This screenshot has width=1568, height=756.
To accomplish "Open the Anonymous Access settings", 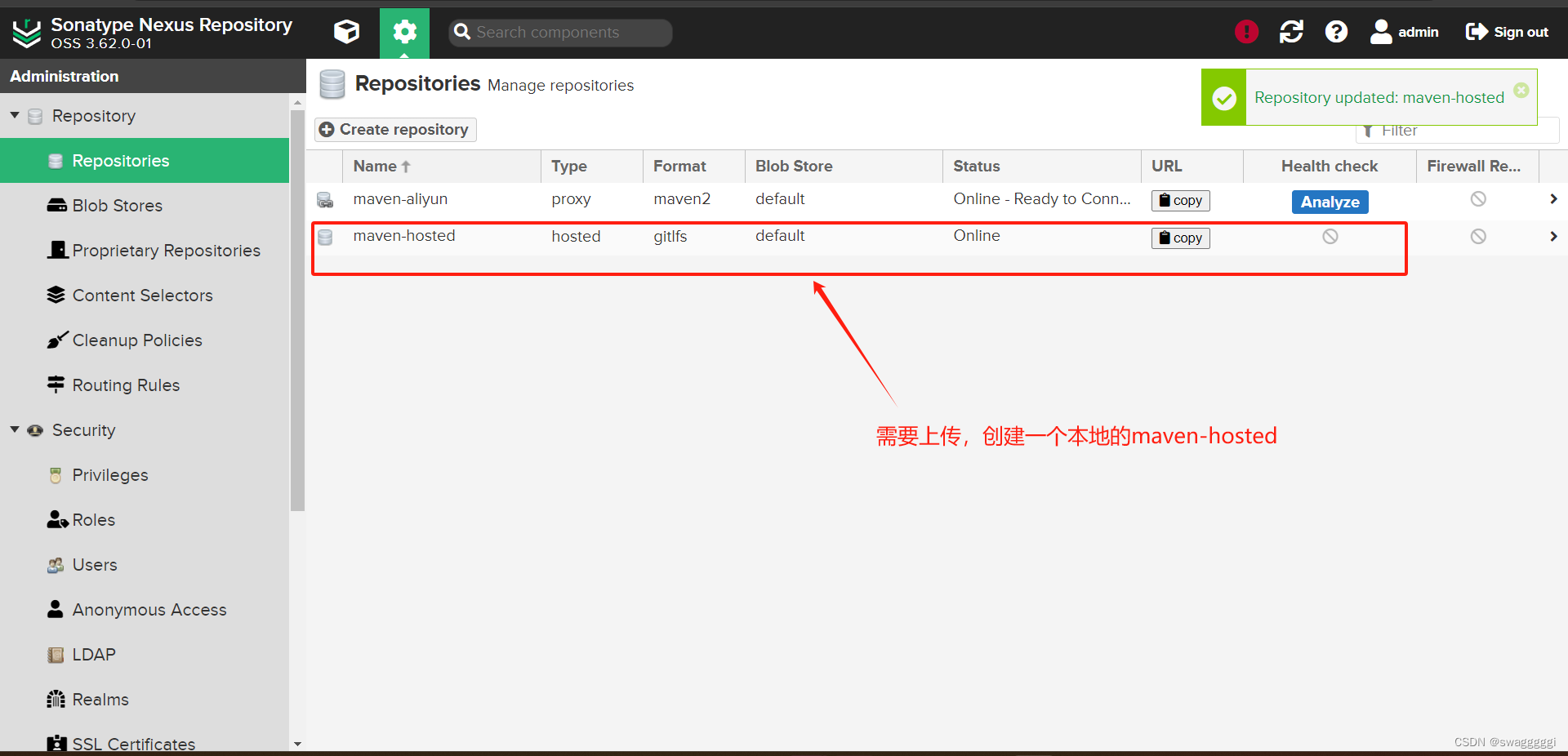I will pos(149,609).
